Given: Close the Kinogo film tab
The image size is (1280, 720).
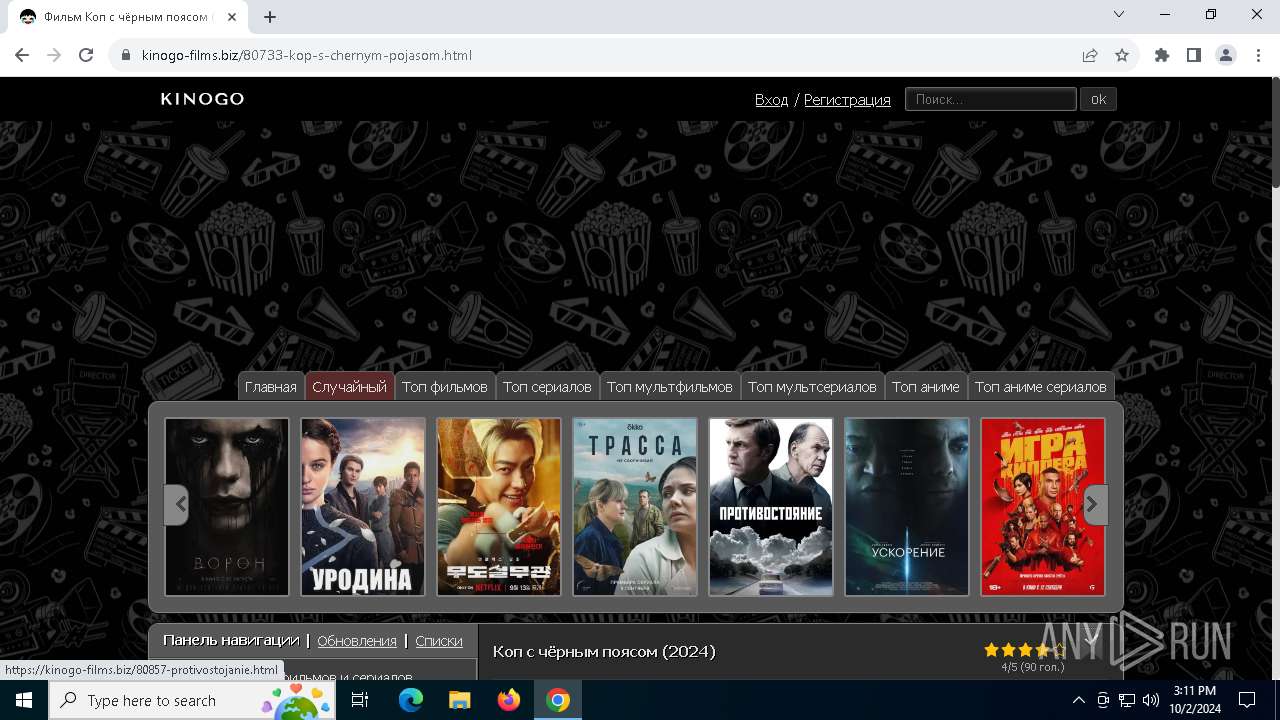Looking at the screenshot, I should [232, 17].
